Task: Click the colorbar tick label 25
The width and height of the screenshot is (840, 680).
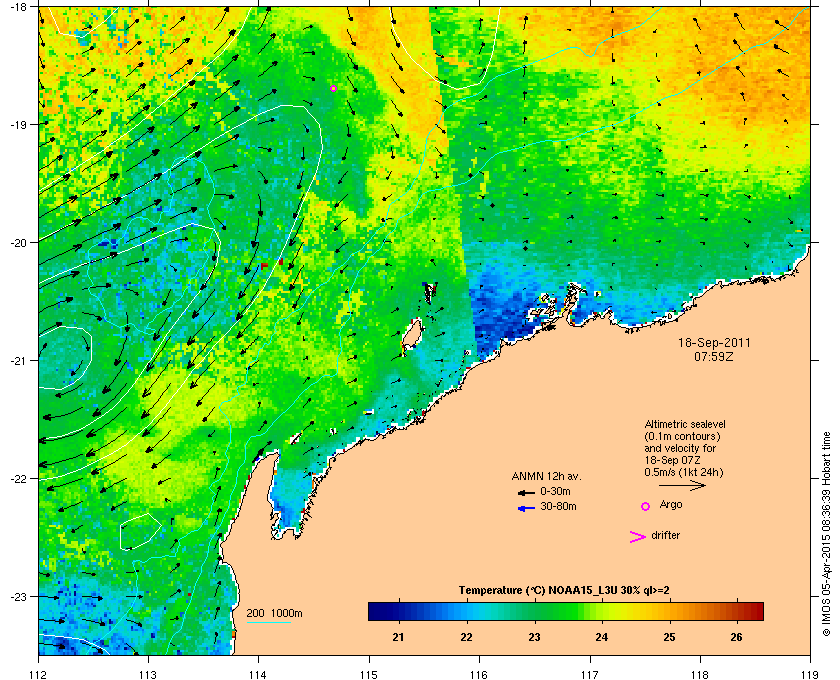Action: (x=669, y=637)
